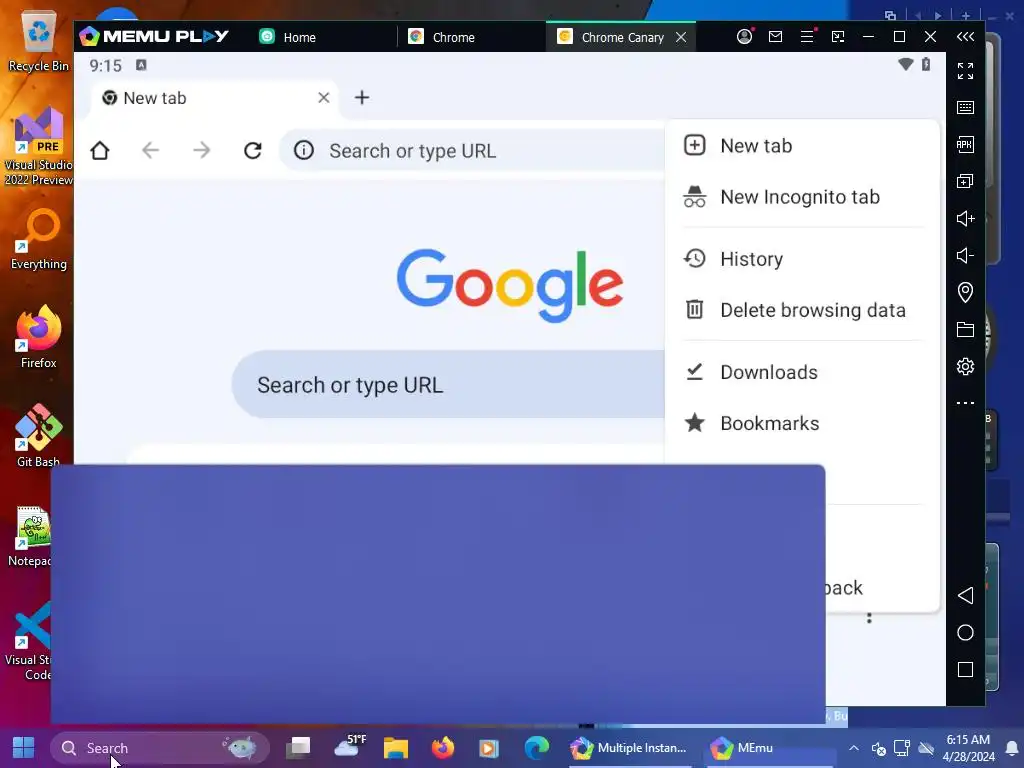This screenshot has height=768, width=1024.
Task: Click the Google page search box
Action: click(x=449, y=385)
